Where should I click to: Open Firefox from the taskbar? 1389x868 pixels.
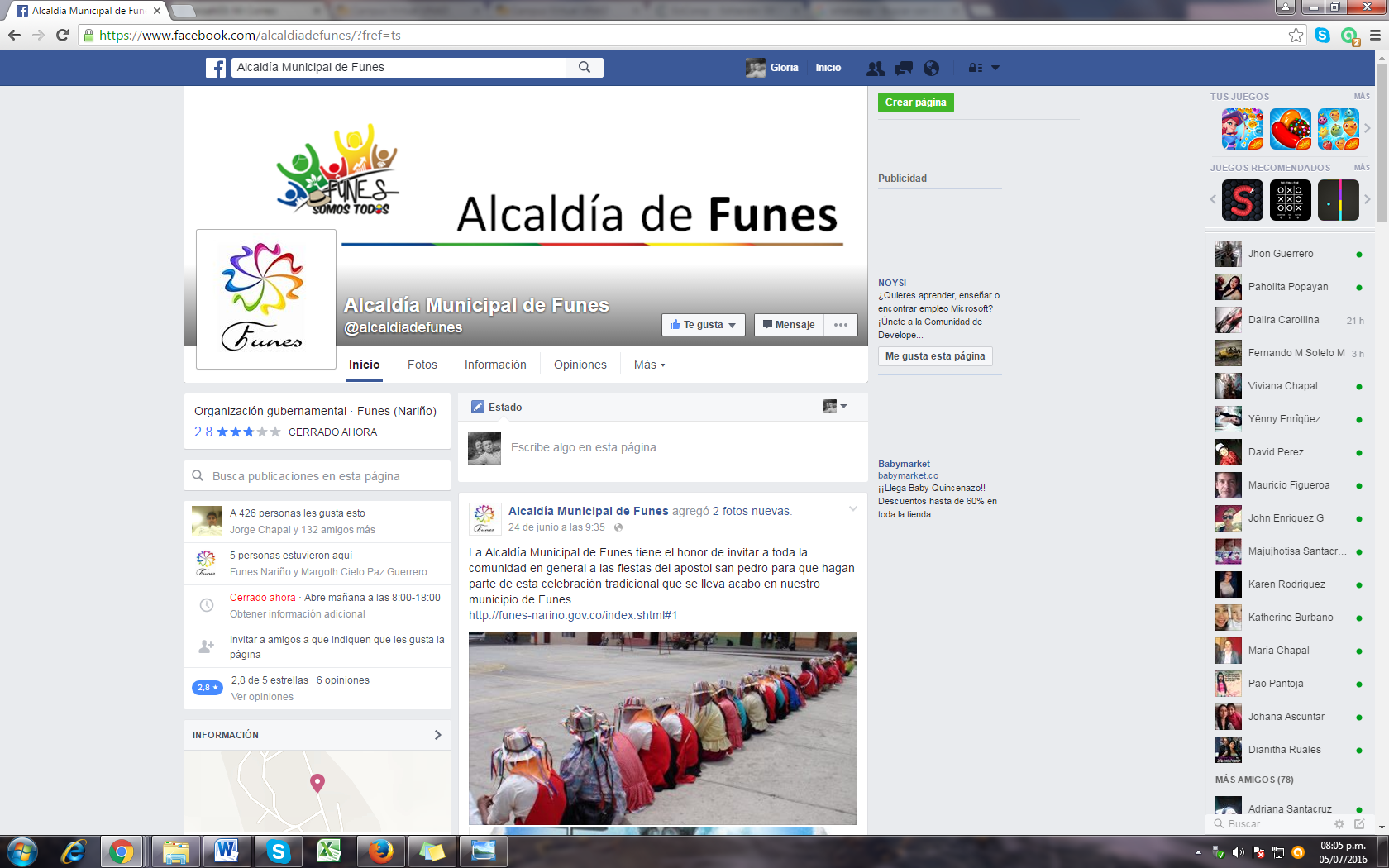(x=380, y=851)
